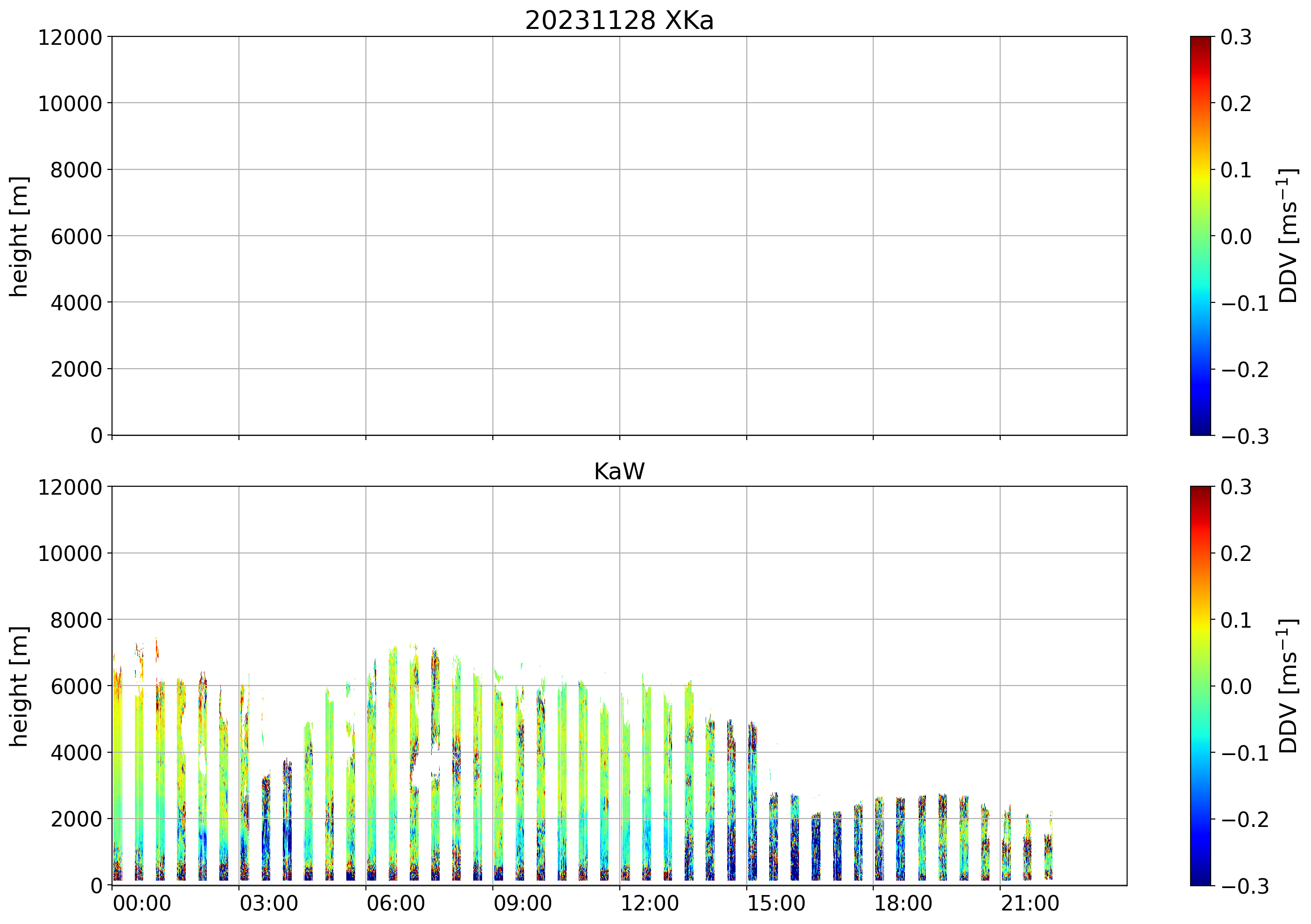Click the bottom plot 'height [m]' axis label

tap(19, 686)
